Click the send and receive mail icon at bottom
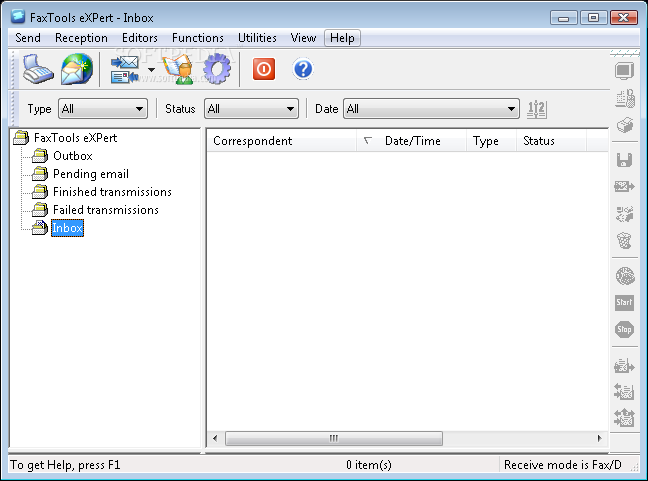This screenshot has height=481, width=648. [624, 417]
